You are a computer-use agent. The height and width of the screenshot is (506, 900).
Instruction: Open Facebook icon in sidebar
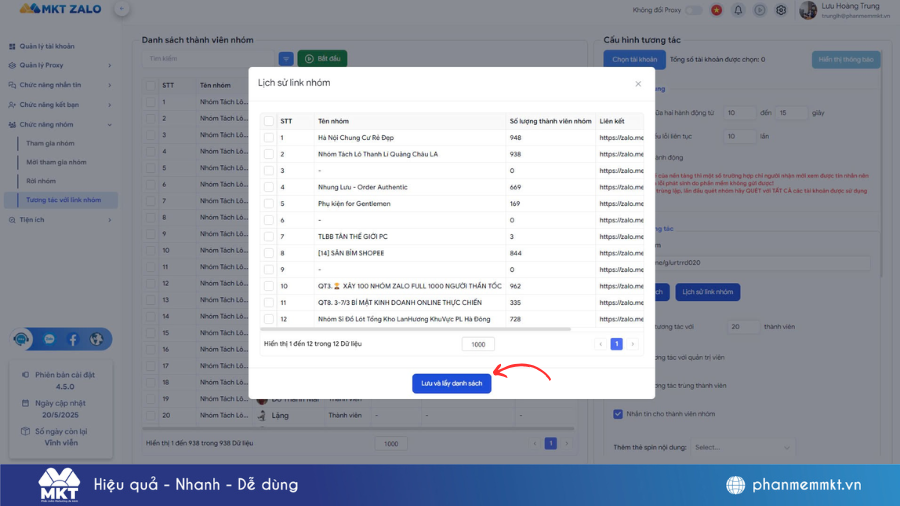73,339
